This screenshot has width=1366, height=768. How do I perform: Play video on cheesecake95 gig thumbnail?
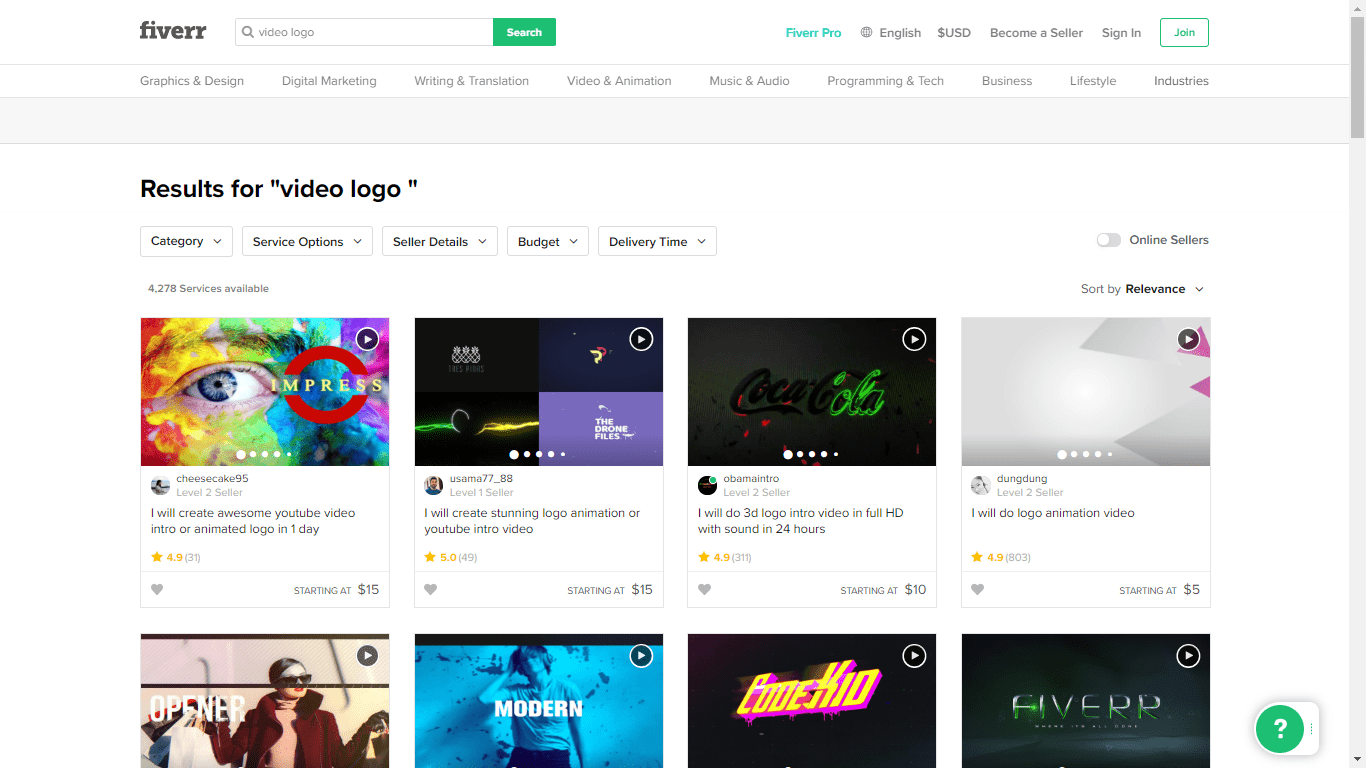pos(367,339)
